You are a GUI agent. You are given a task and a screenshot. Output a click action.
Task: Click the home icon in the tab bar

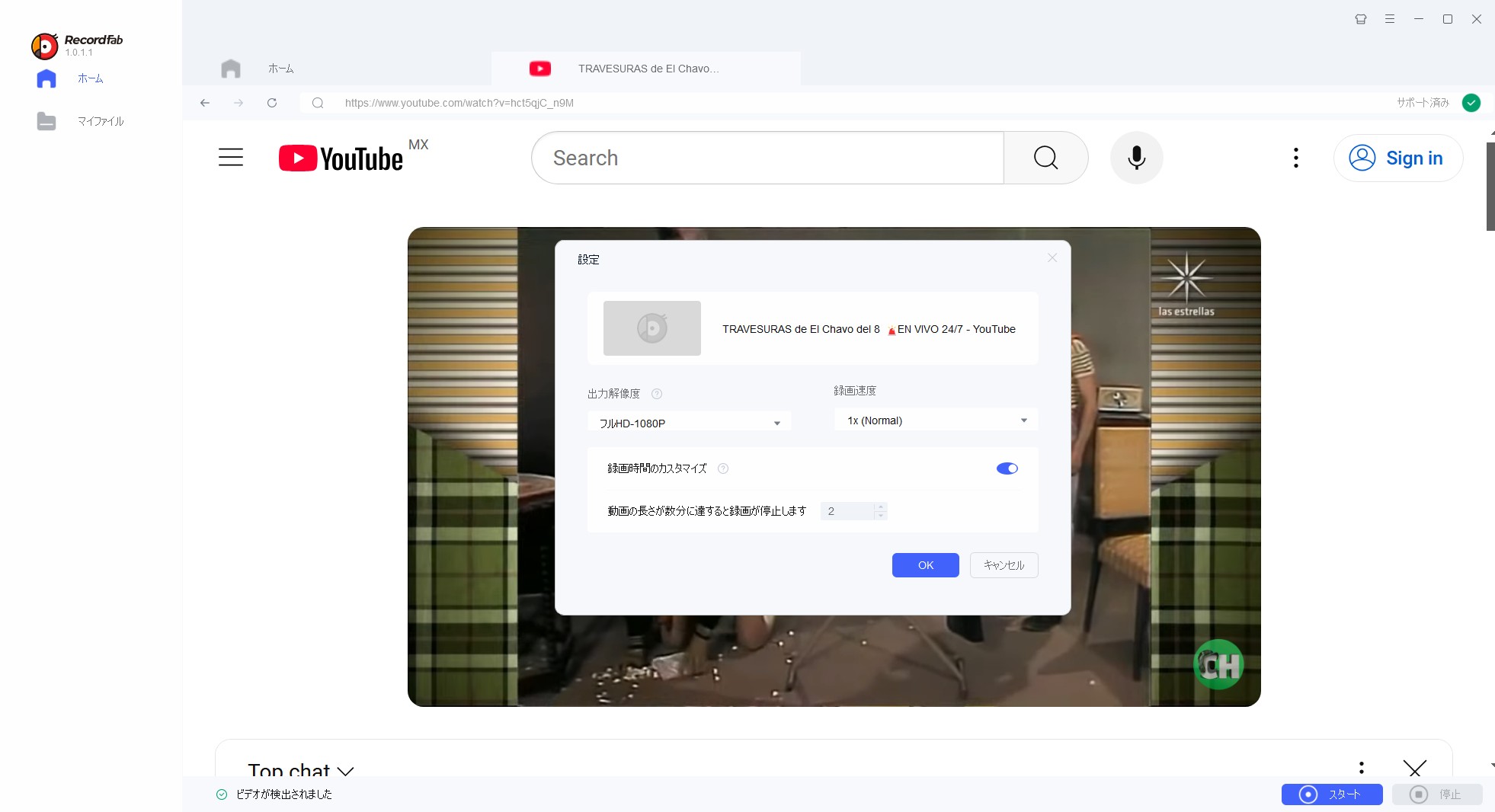231,69
